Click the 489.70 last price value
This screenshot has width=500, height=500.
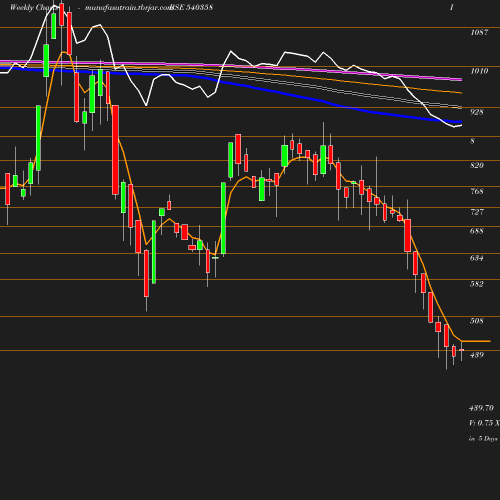pos(481,408)
